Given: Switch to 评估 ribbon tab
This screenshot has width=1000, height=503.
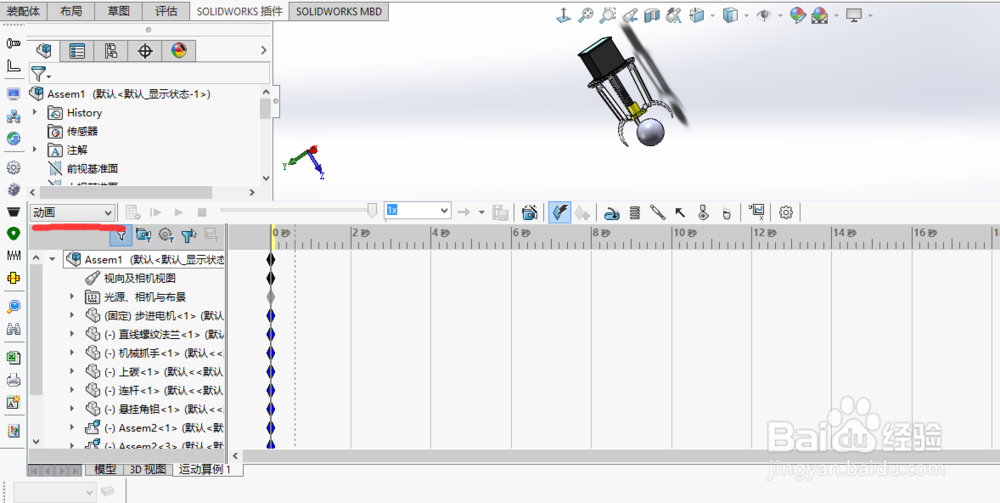Looking at the screenshot, I should click(166, 11).
